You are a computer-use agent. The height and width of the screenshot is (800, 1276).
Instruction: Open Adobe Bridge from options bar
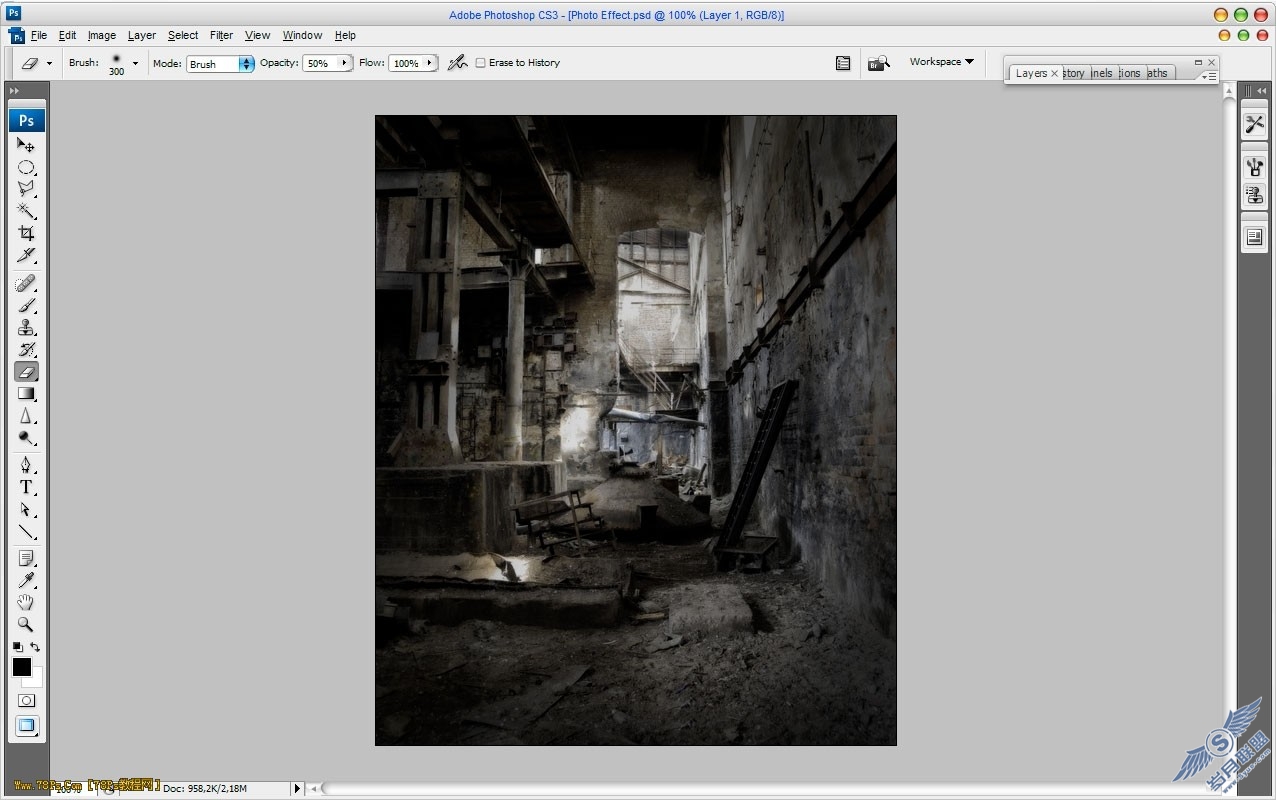pos(878,63)
